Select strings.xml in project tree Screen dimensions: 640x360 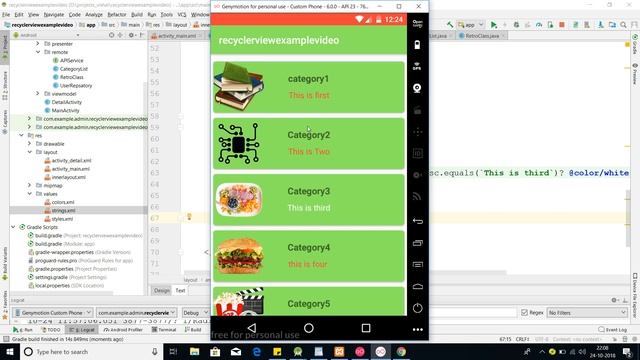tap(63, 210)
